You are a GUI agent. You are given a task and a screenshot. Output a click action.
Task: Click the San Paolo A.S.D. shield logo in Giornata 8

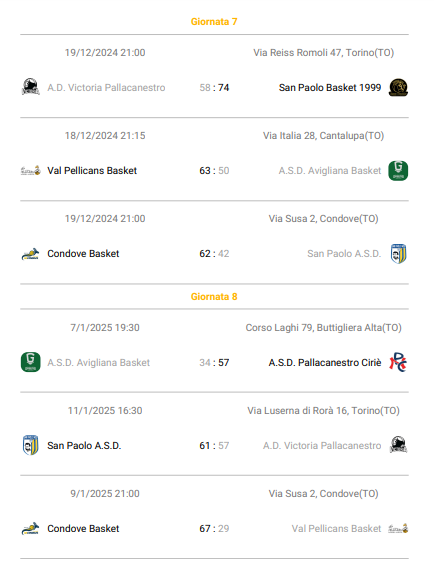click(x=30, y=445)
